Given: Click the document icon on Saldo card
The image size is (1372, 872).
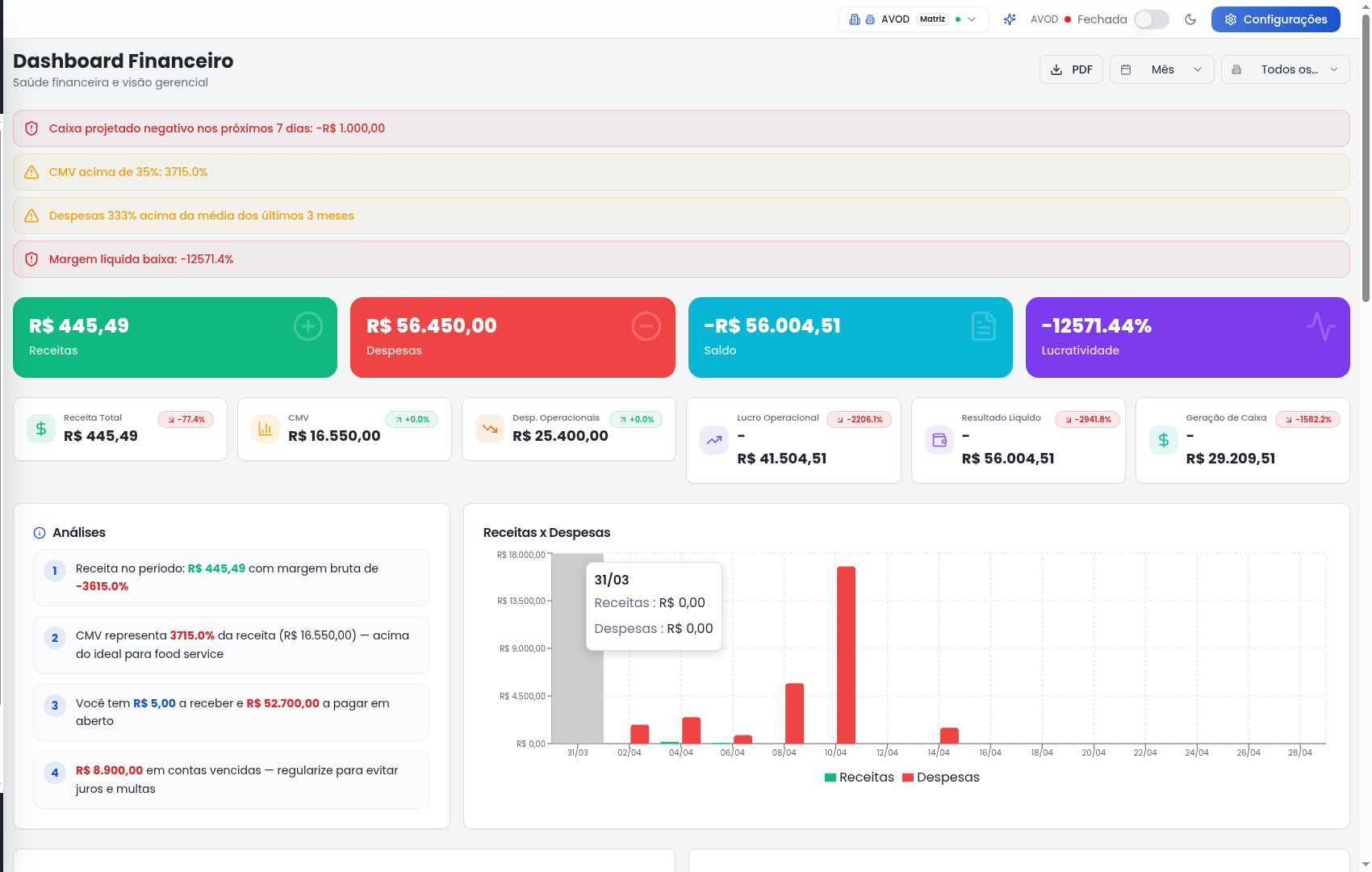Looking at the screenshot, I should coord(984,326).
